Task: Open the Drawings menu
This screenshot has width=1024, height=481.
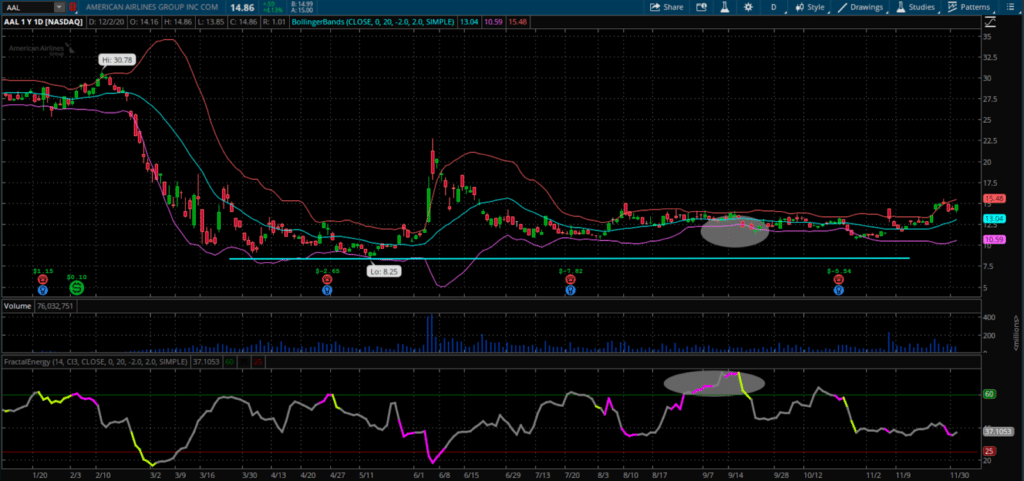Action: click(x=862, y=7)
